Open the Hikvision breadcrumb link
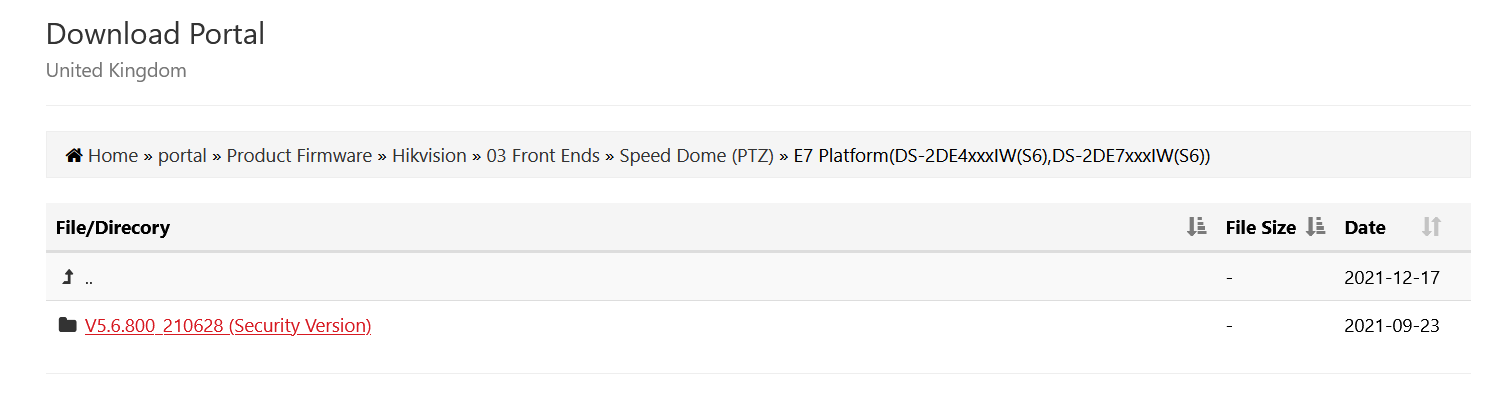The width and height of the screenshot is (1502, 419). point(429,156)
